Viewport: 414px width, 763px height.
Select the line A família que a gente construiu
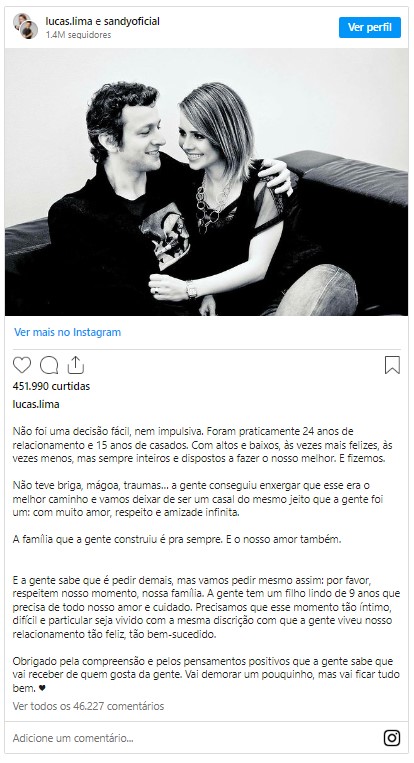pyautogui.click(x=177, y=539)
